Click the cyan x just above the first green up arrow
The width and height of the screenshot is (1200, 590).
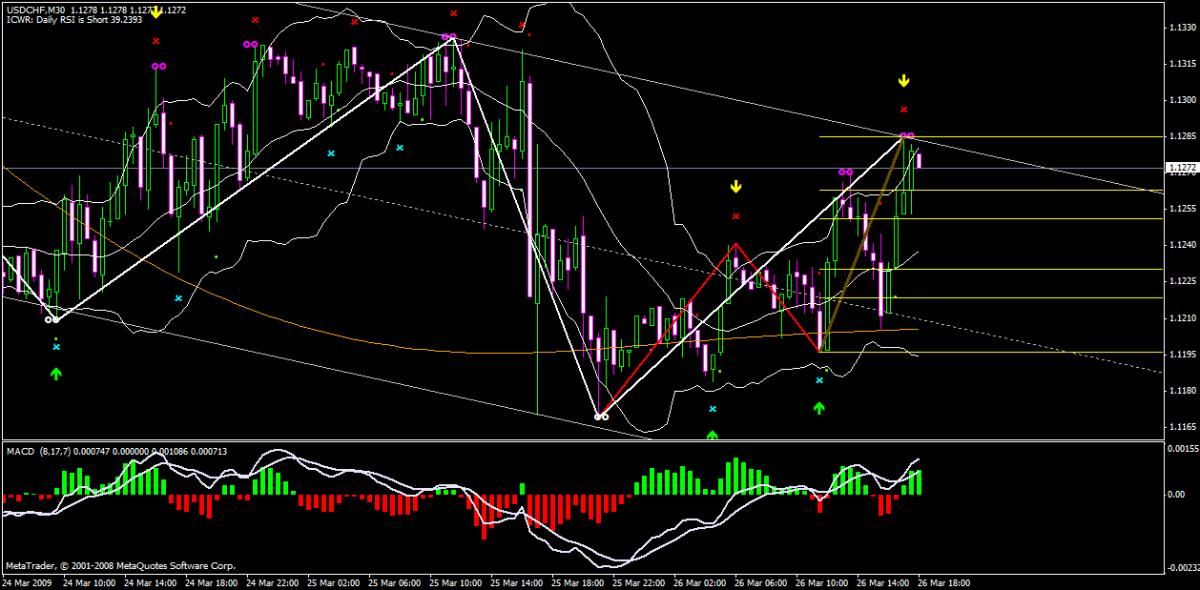(56, 346)
